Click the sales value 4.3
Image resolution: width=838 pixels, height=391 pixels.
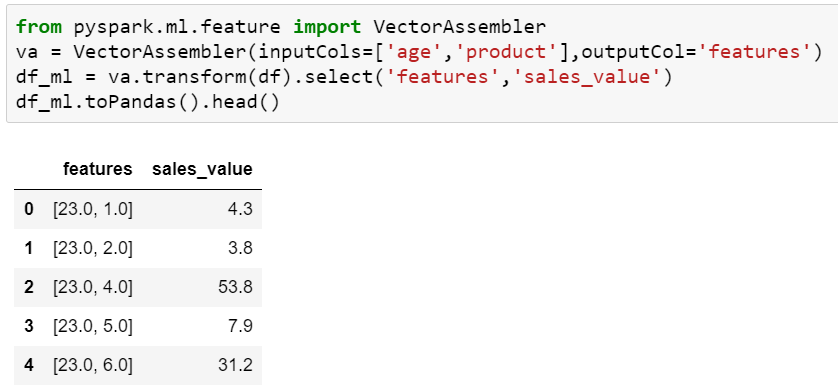[x=239, y=209]
